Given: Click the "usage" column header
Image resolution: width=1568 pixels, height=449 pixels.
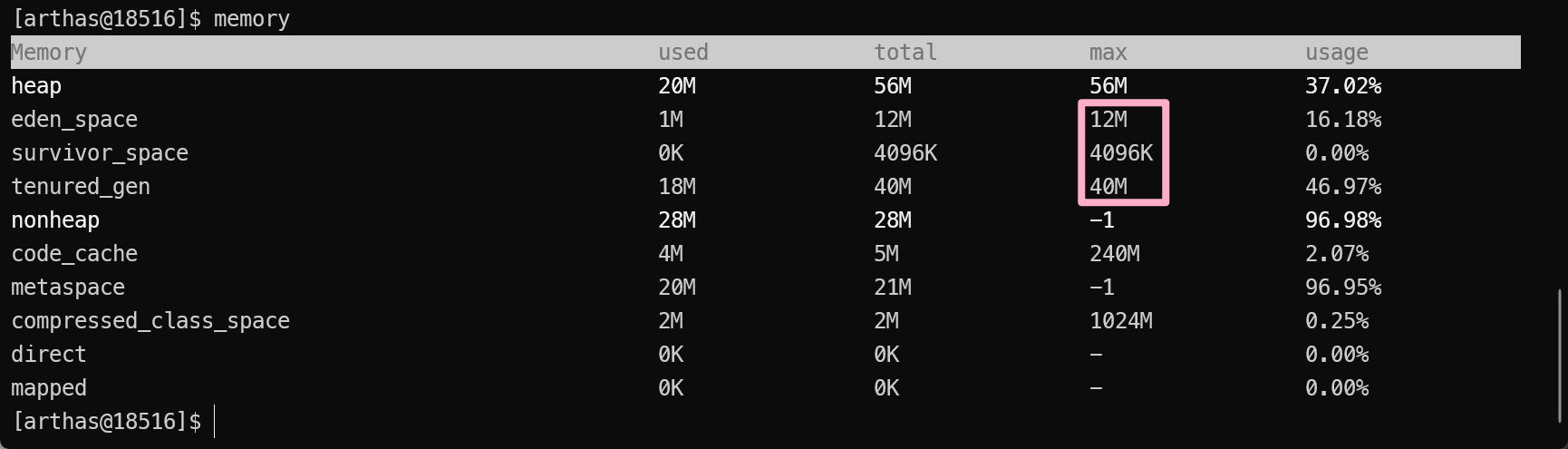Looking at the screenshot, I should (1336, 53).
